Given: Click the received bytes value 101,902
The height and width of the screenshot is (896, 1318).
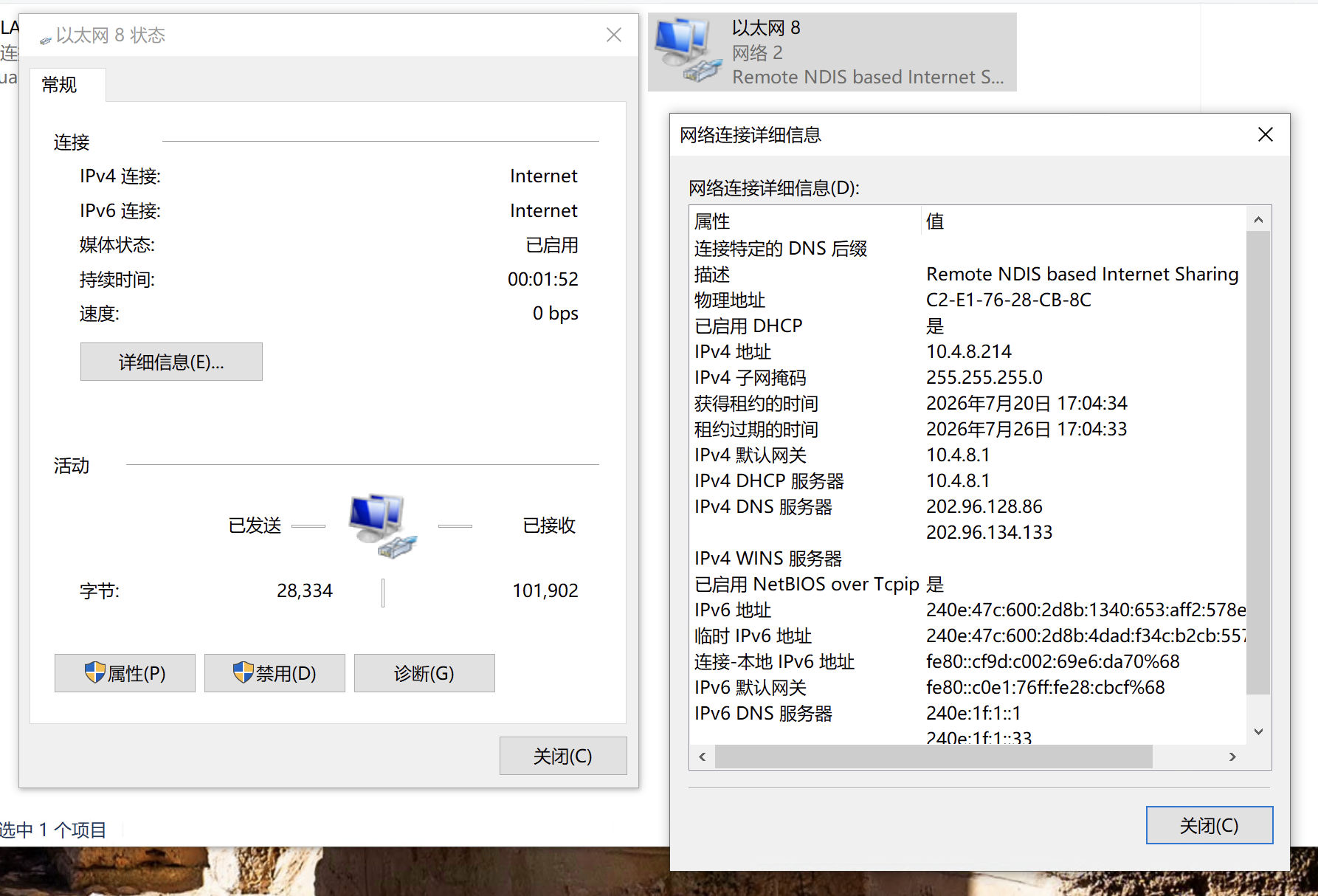Looking at the screenshot, I should tap(545, 591).
